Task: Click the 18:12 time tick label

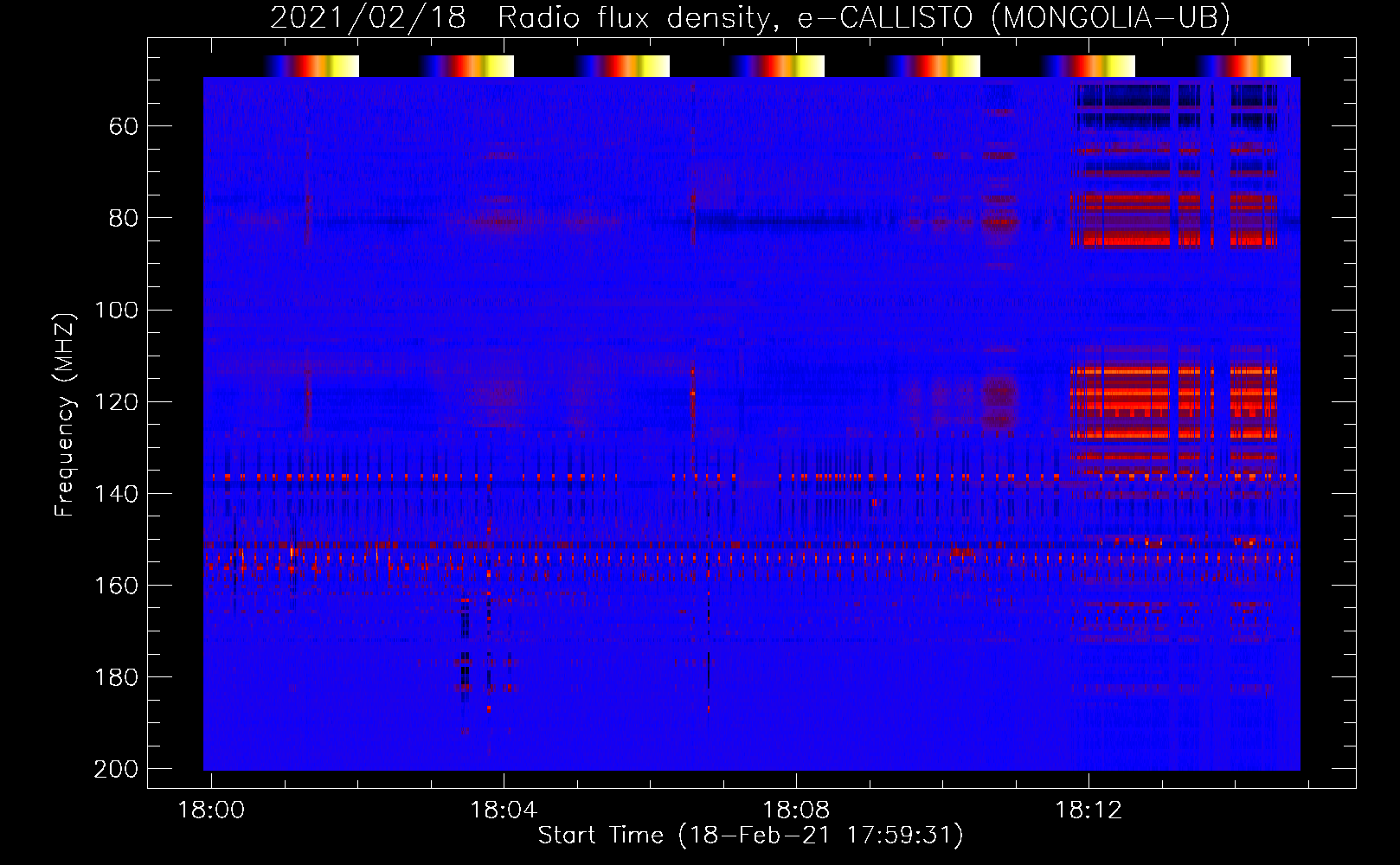Action: point(1089,811)
